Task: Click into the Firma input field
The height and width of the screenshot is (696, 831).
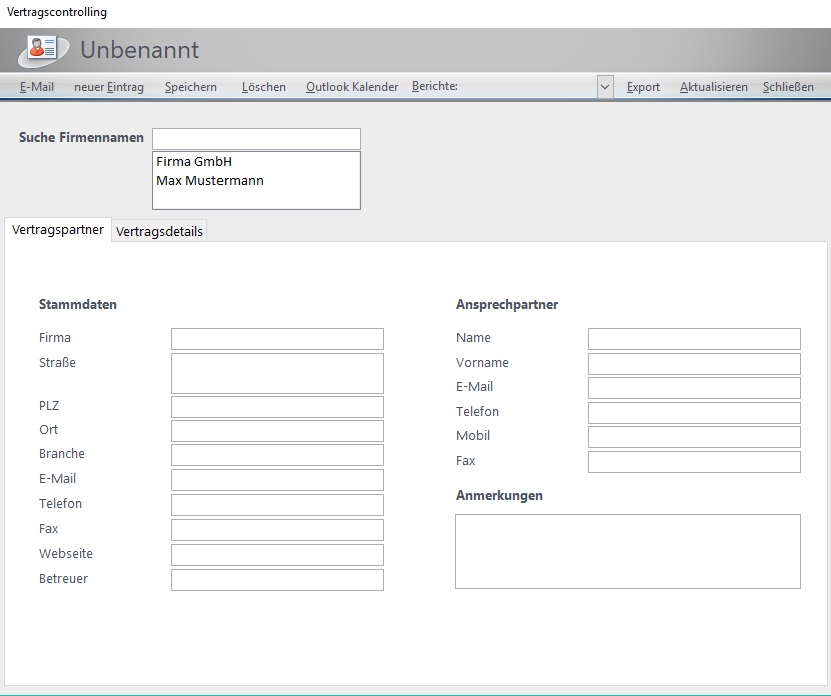Action: pyautogui.click(x=277, y=339)
